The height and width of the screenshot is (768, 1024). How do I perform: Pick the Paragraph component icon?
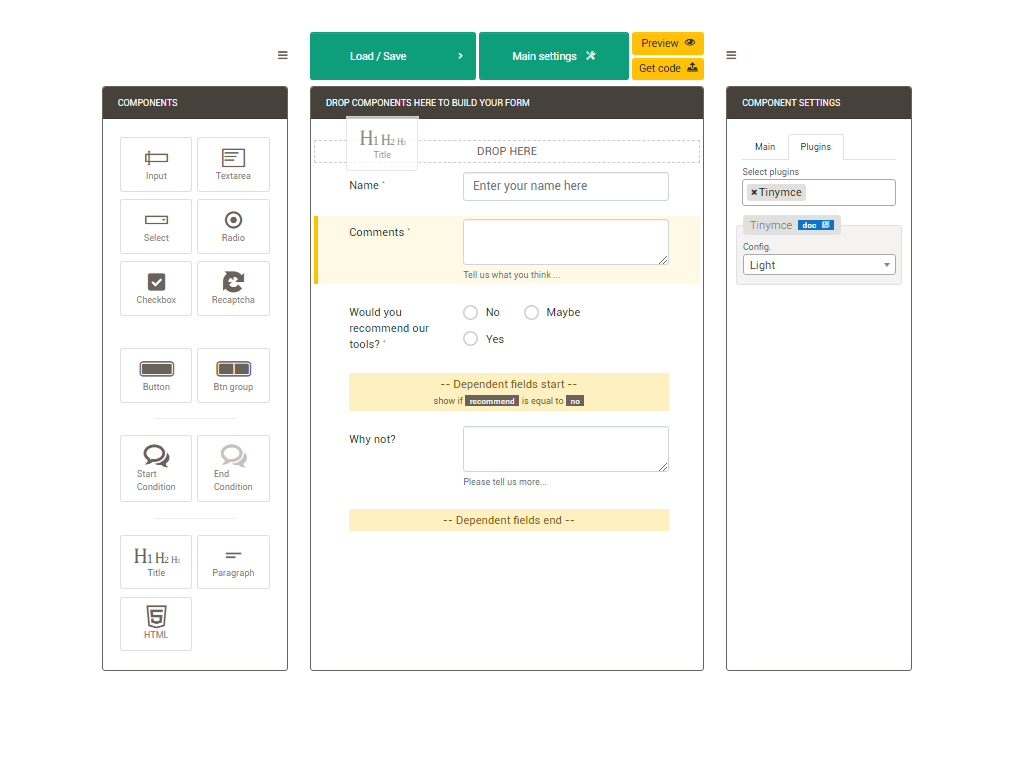pos(233,562)
